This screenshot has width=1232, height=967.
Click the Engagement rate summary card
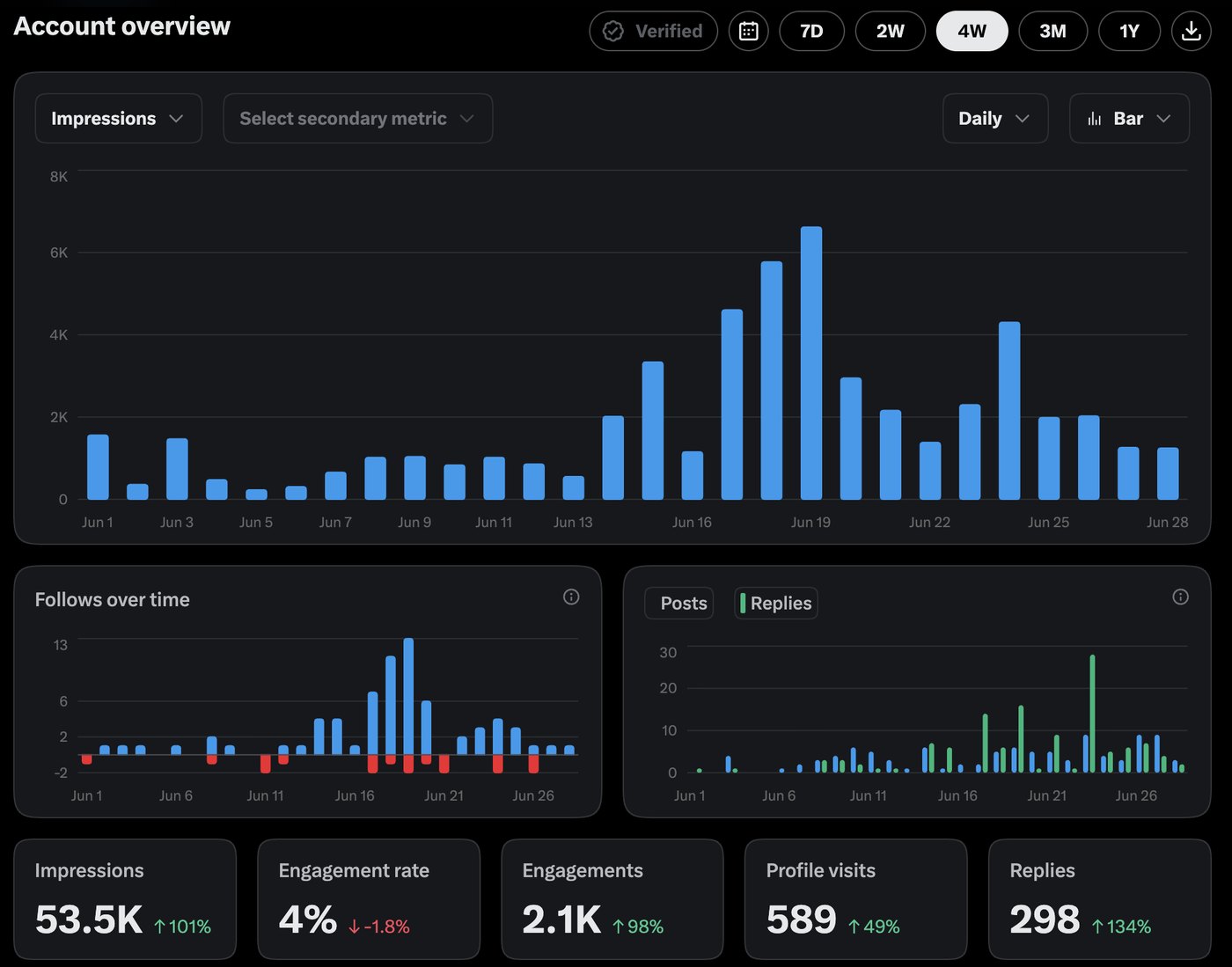pos(369,899)
